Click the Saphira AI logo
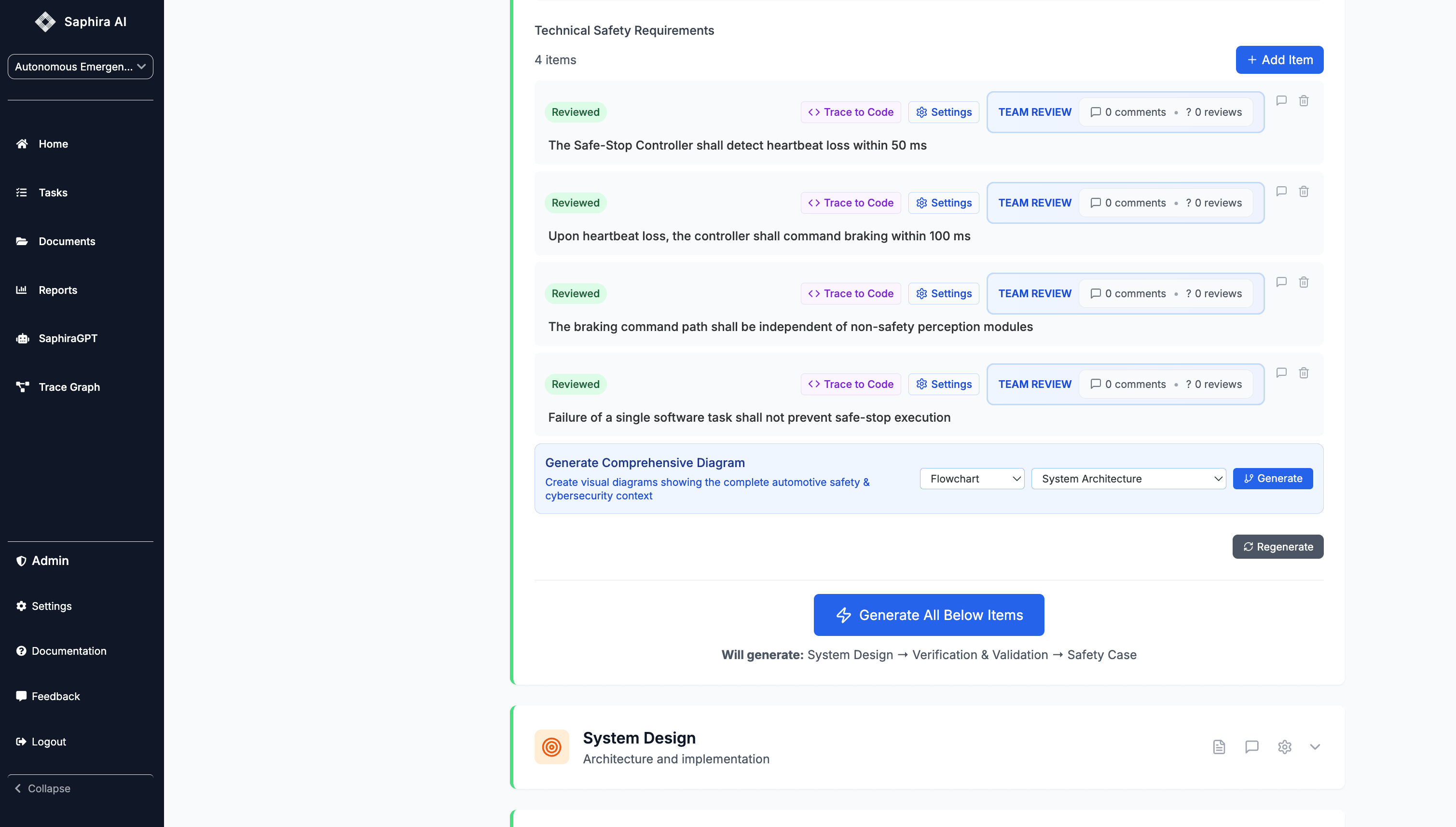 [x=45, y=22]
